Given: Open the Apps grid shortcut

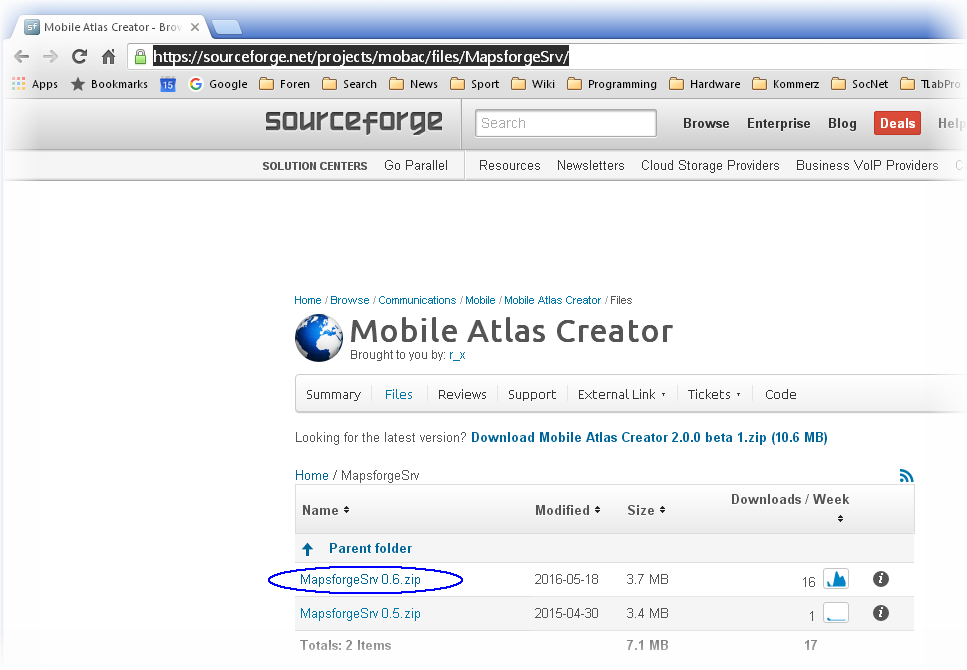Looking at the screenshot, I should point(35,84).
